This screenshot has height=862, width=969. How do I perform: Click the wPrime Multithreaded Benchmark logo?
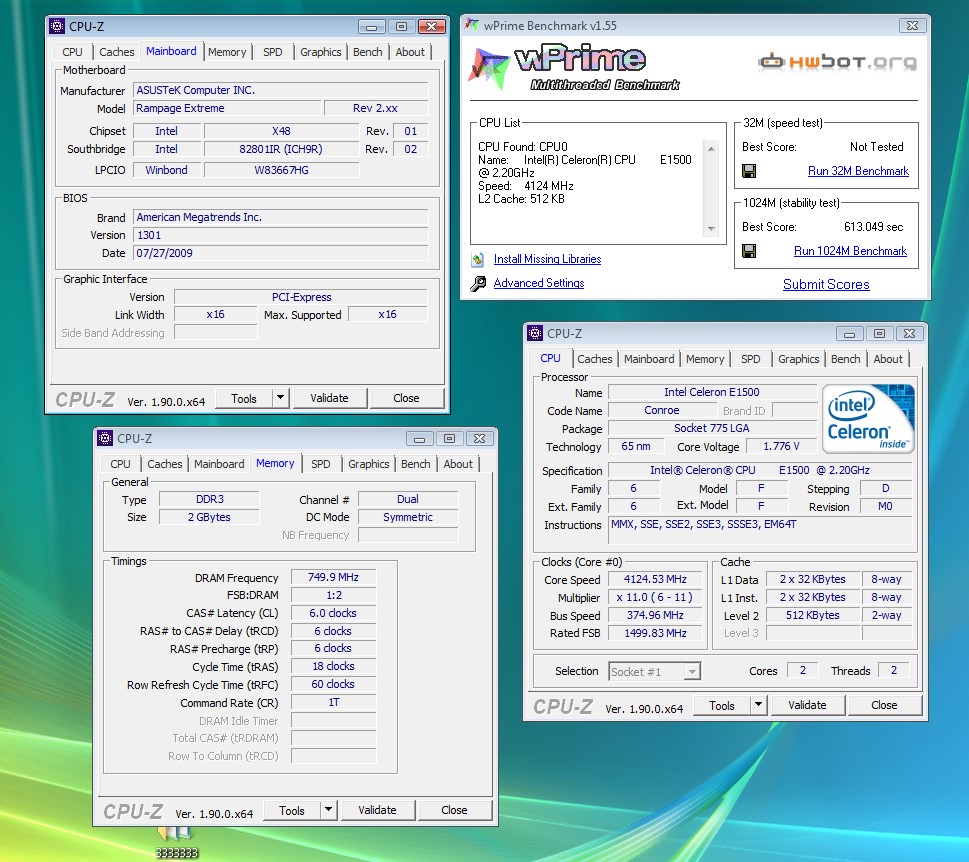[573, 67]
